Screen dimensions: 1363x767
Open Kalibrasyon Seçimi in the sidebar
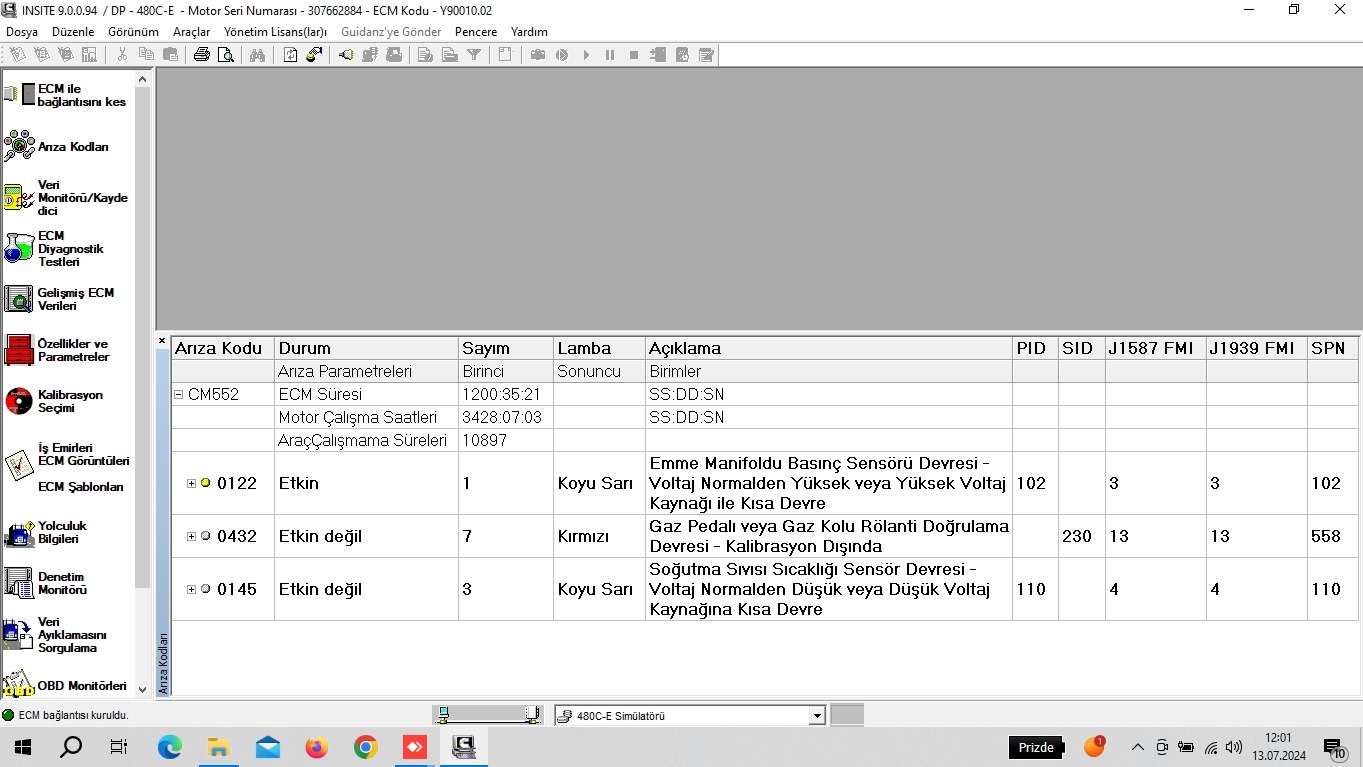click(x=19, y=401)
